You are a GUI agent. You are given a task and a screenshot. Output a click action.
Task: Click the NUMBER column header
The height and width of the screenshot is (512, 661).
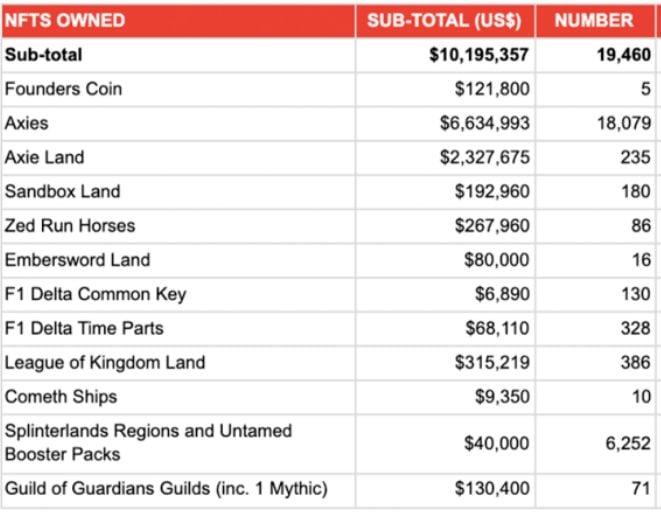coord(593,20)
